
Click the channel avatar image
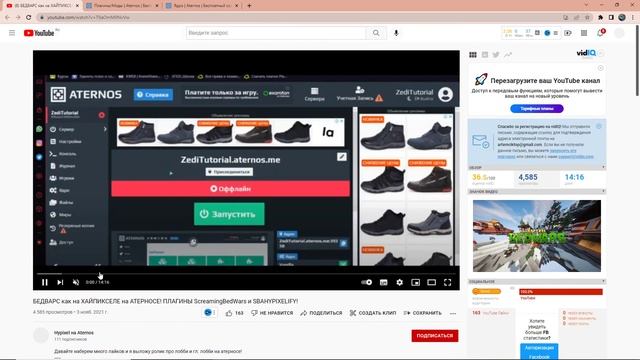point(41,335)
